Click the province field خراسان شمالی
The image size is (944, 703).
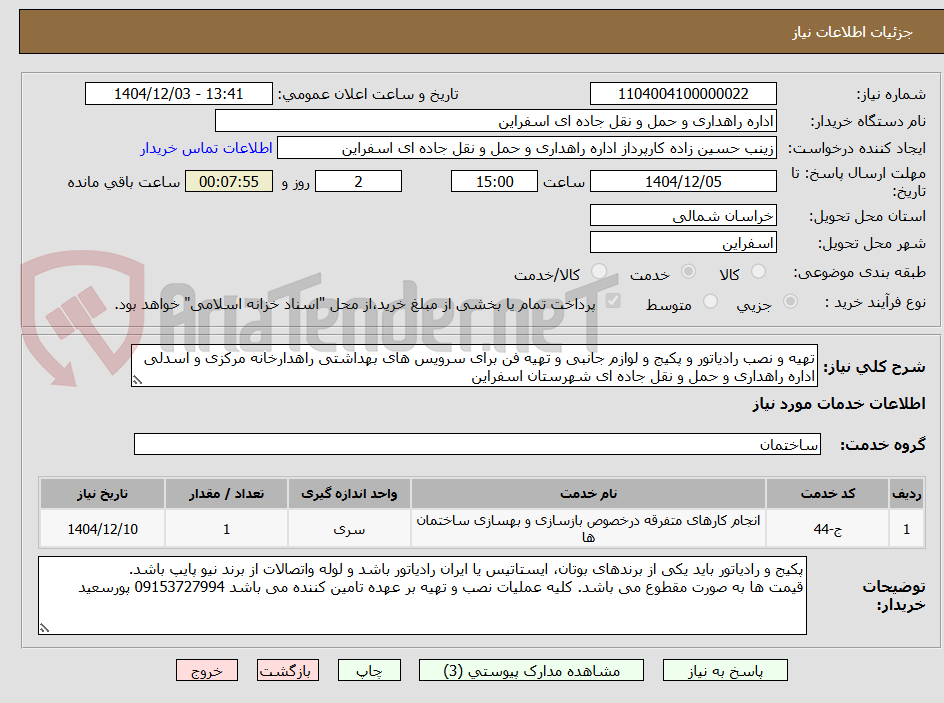click(683, 215)
